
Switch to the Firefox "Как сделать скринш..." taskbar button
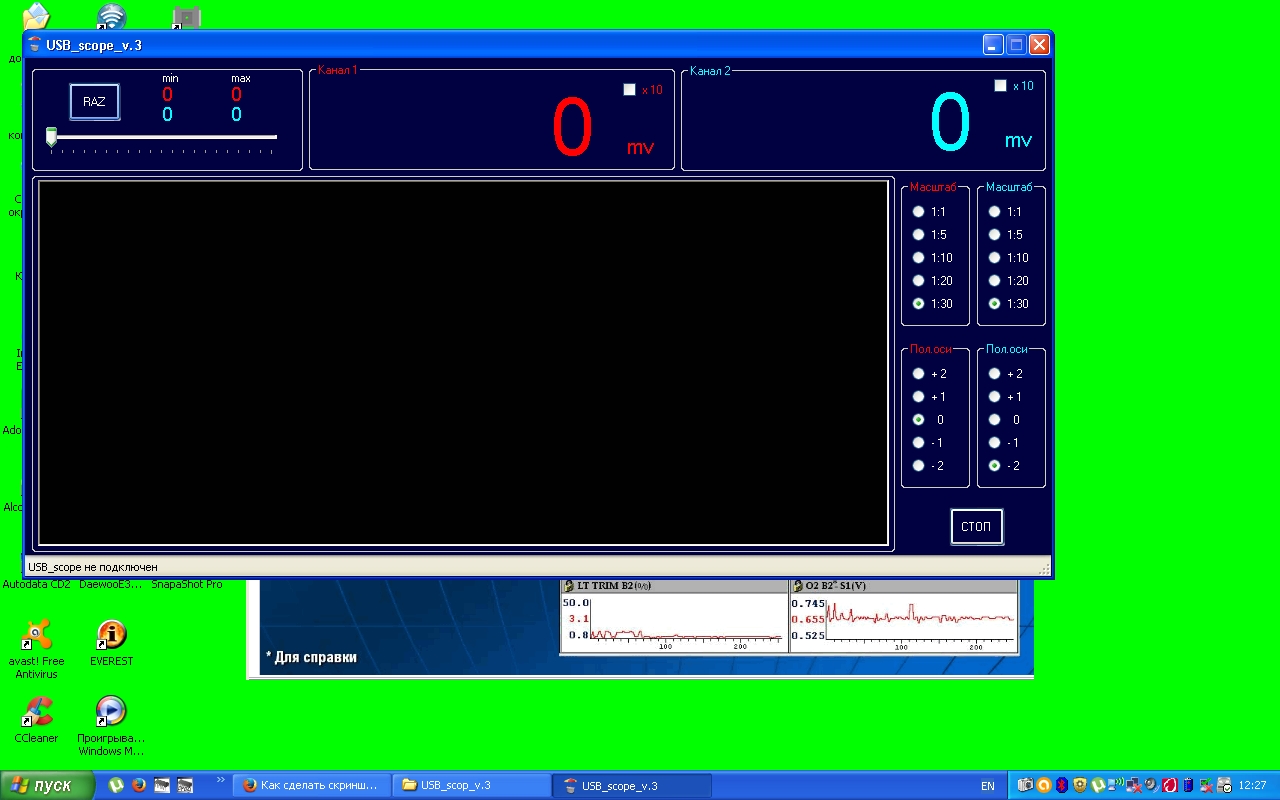coord(311,785)
